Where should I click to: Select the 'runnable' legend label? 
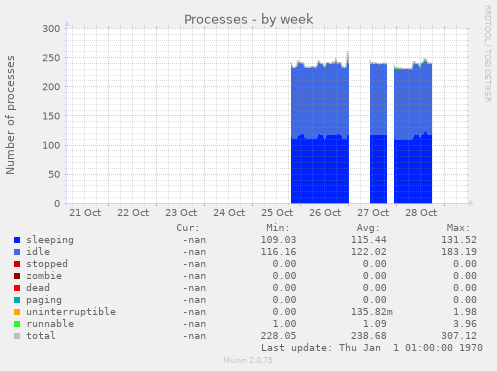pos(50,324)
